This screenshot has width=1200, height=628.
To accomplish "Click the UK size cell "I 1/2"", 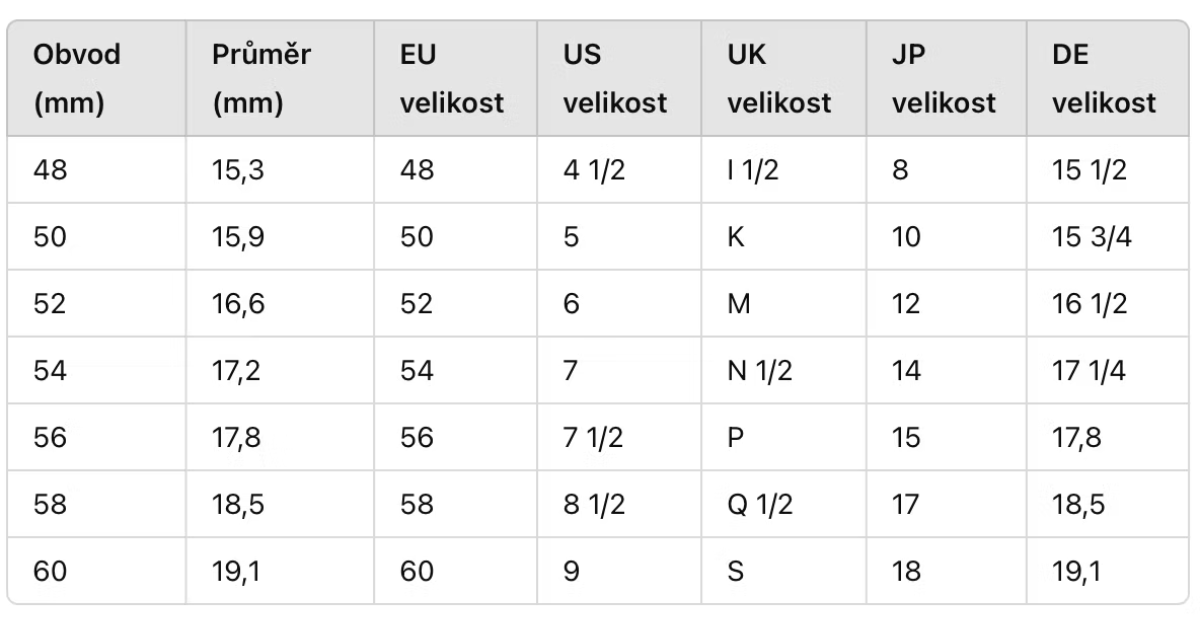I will tap(754, 170).
